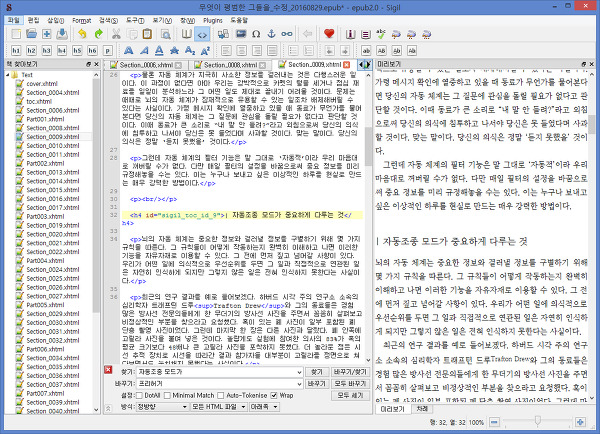Open the Format menu
The width and height of the screenshot is (600, 434).
(82, 20)
